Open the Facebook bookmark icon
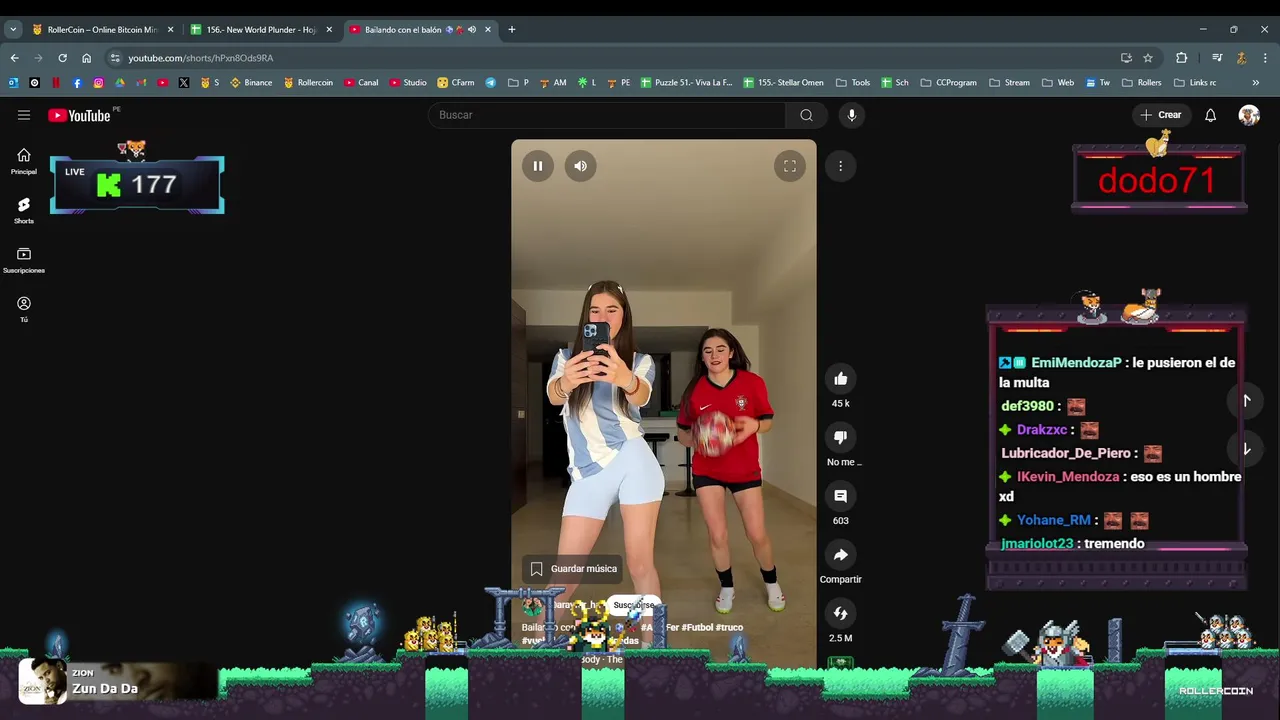The width and height of the screenshot is (1280, 720). [x=77, y=82]
